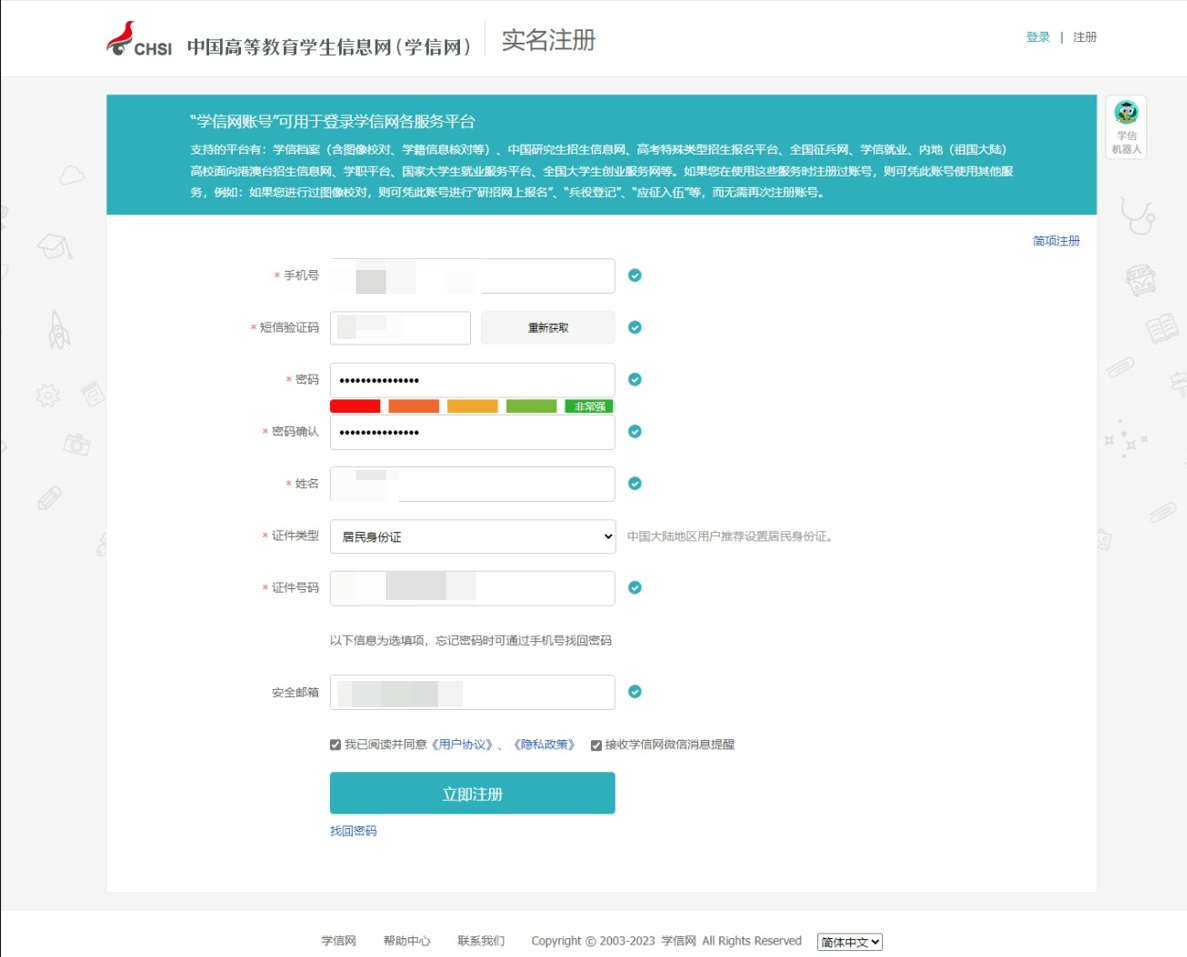Click the checkmark icon beside 安全邮箱 field

coord(634,691)
